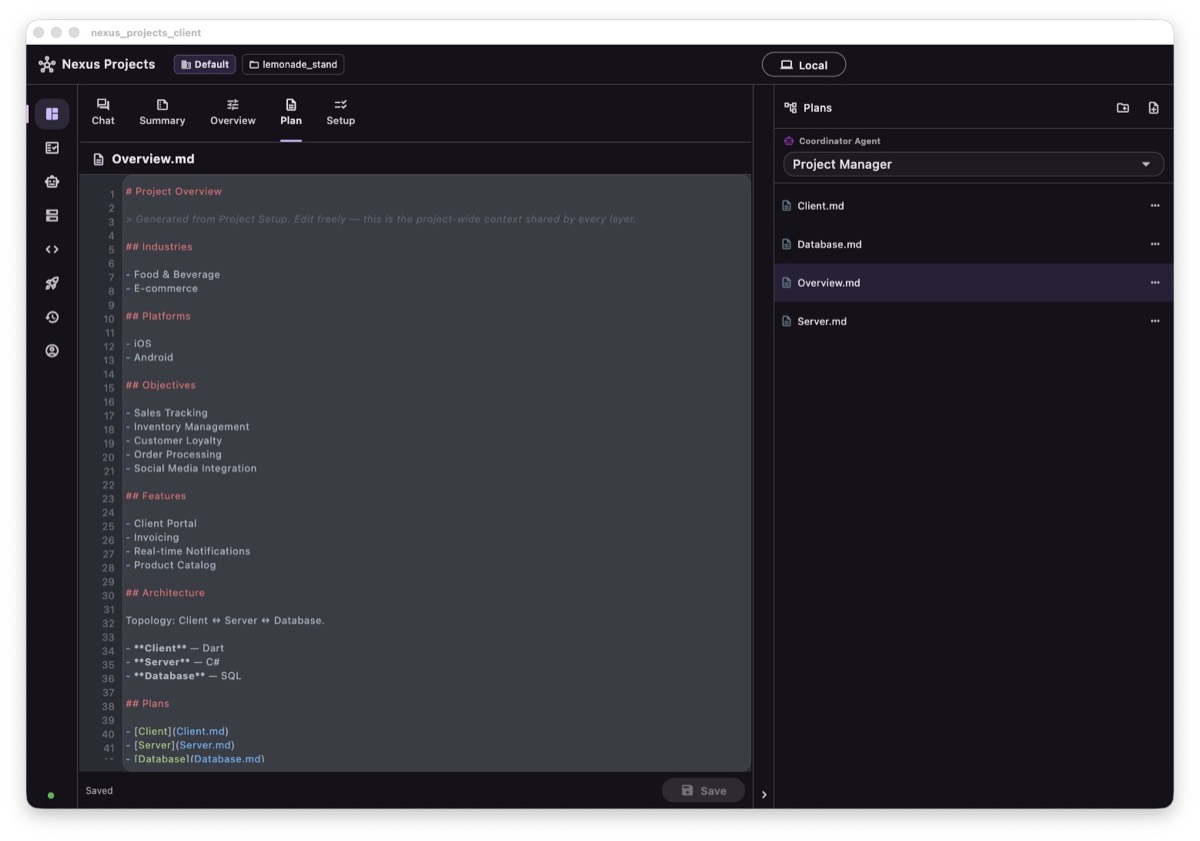Open Client.md in the plans list
This screenshot has height=841, width=1200.
[x=974, y=206]
